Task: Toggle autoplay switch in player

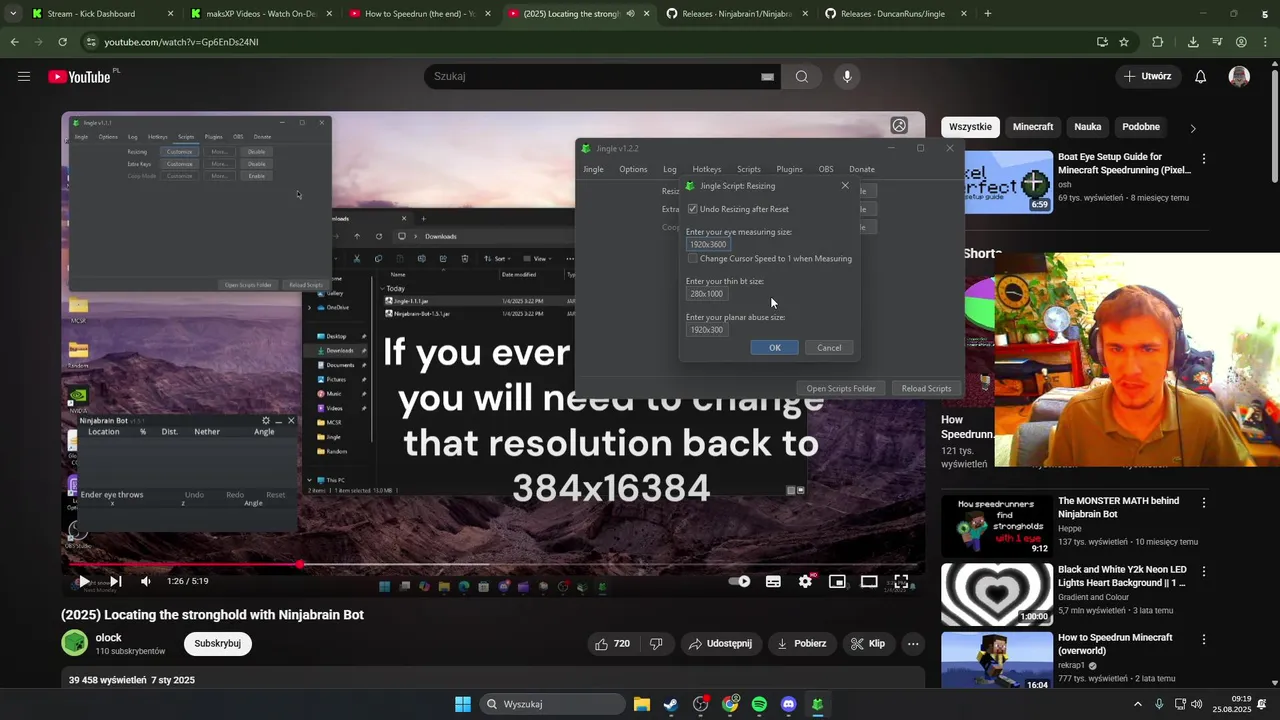Action: (x=739, y=581)
